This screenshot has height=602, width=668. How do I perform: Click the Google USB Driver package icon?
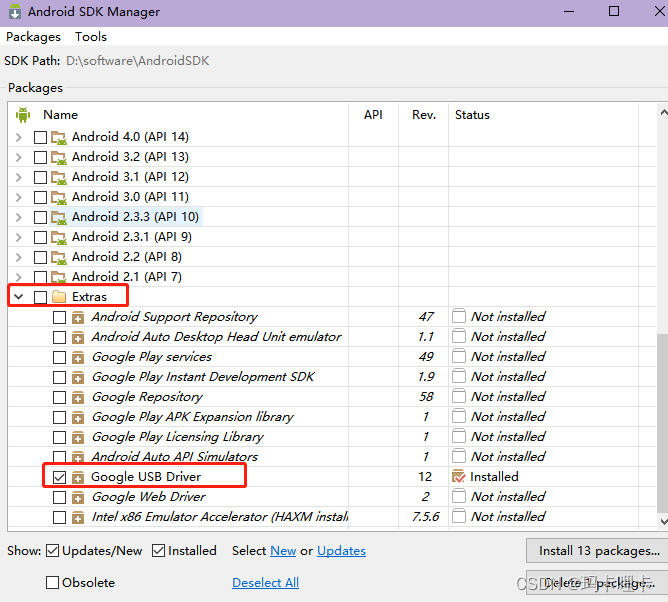[78, 478]
